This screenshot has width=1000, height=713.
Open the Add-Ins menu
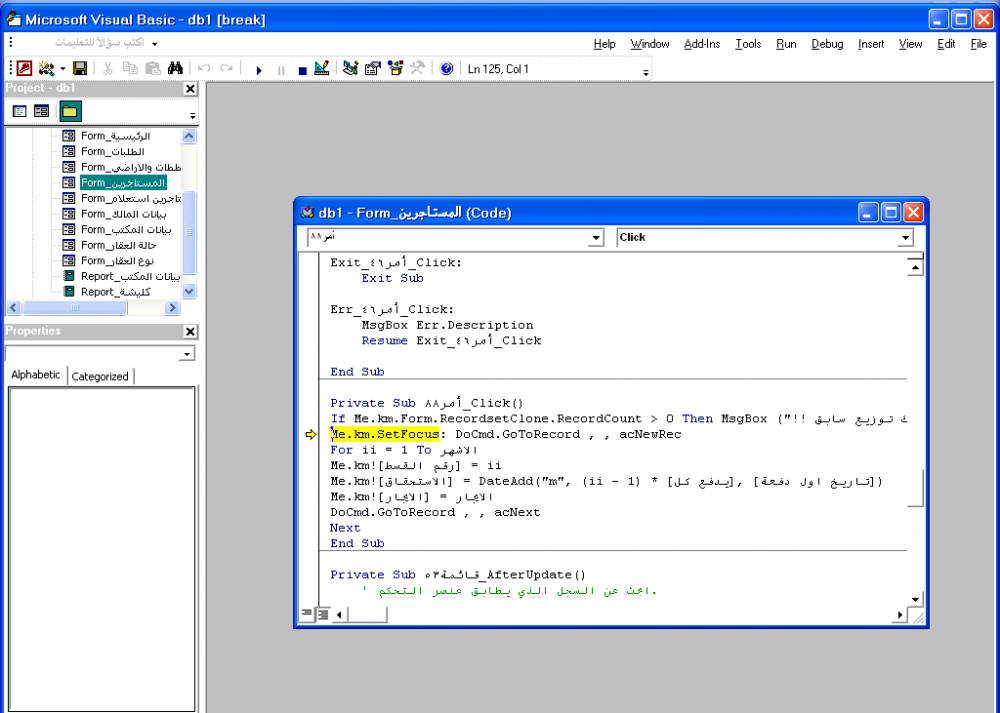click(702, 44)
